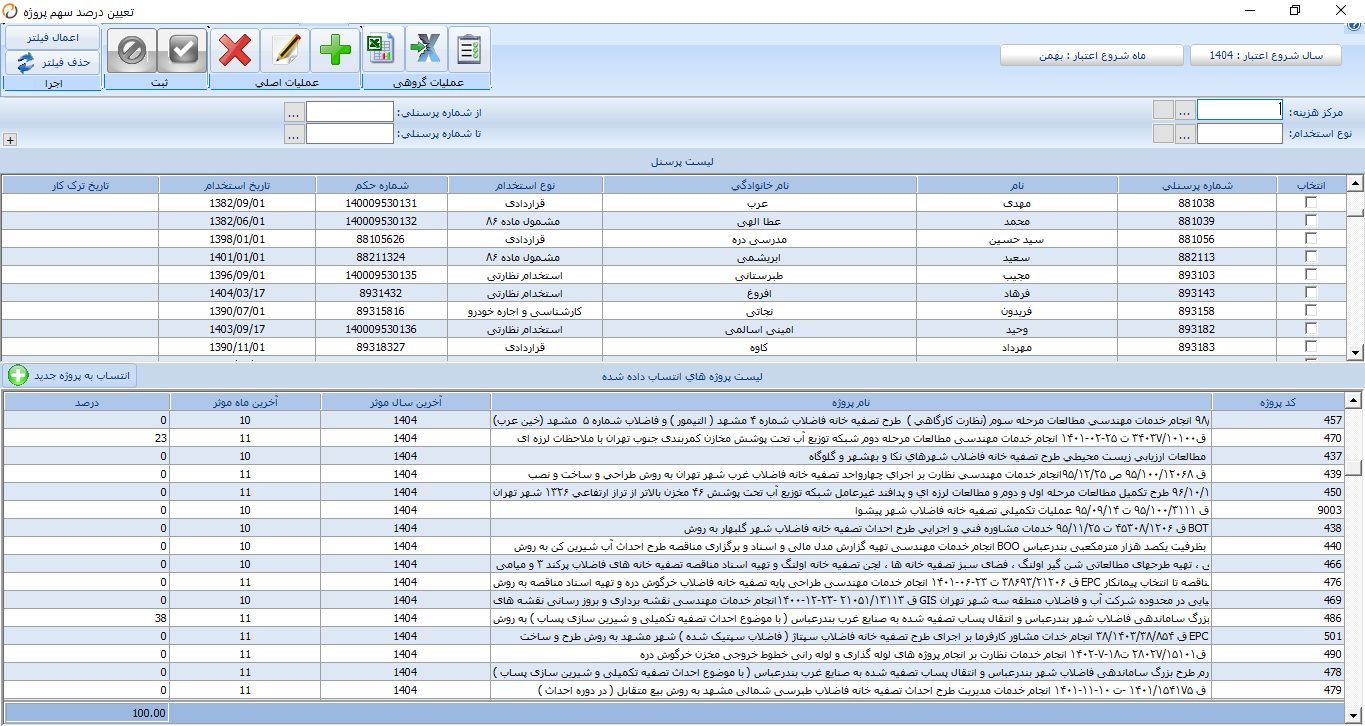Select project row with code 470
This screenshot has height=726, width=1365.
point(675,438)
